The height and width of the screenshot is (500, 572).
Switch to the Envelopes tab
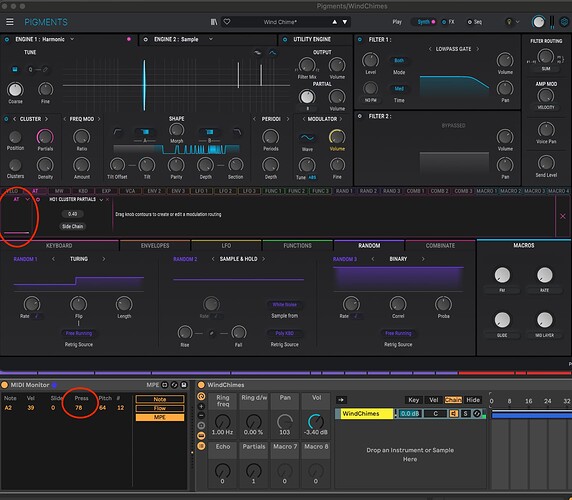coord(155,245)
